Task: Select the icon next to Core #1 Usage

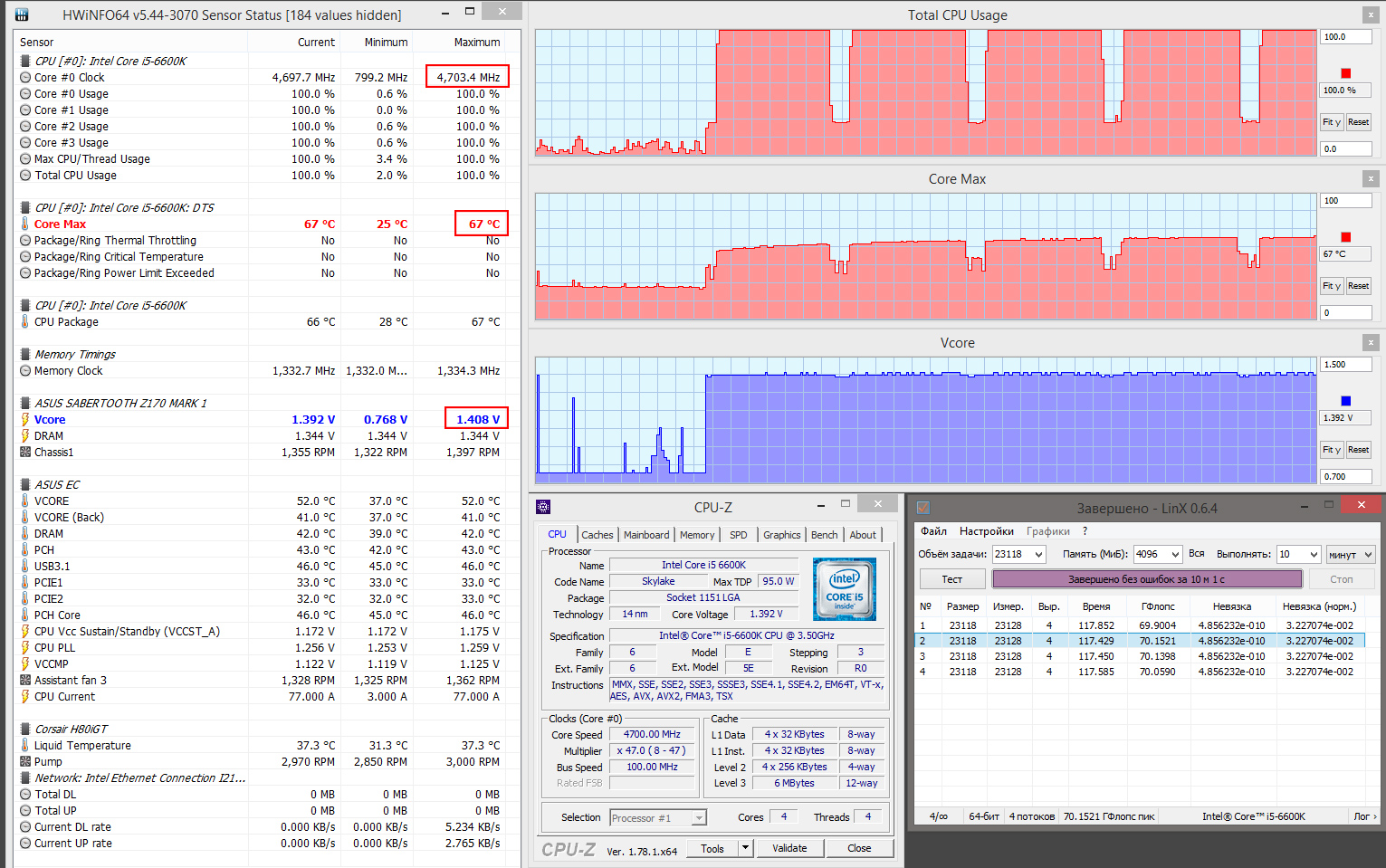Action: pos(25,110)
